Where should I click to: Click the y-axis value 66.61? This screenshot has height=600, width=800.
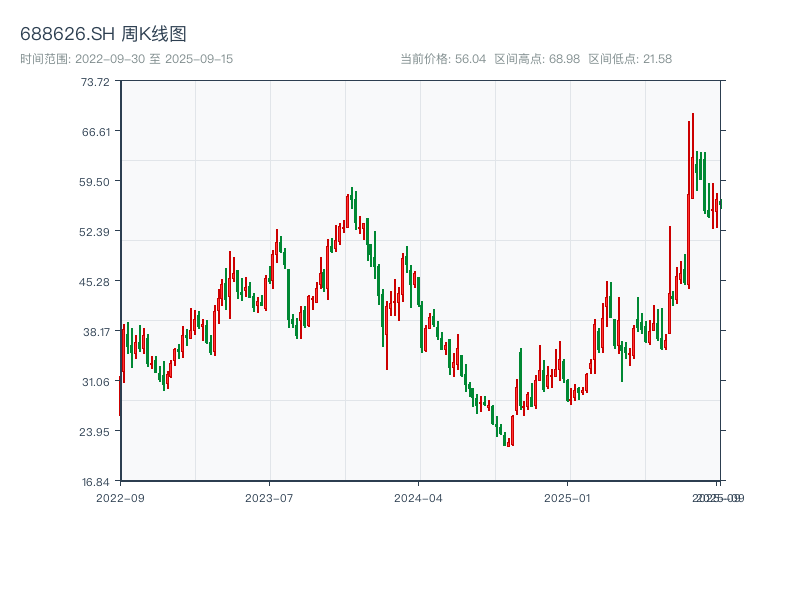click(96, 132)
